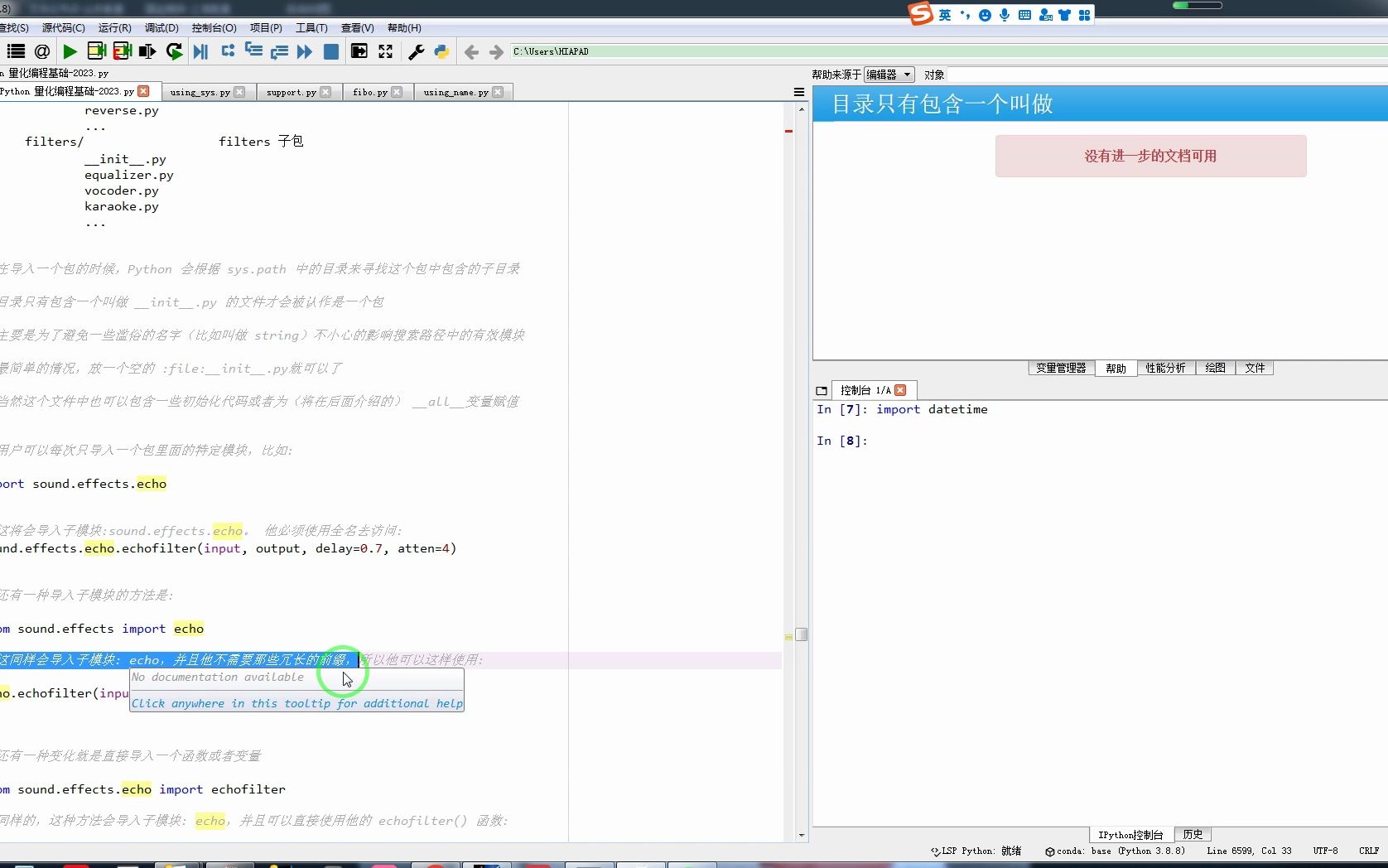1388x868 pixels.
Task: Click Sogou input method S logo
Action: 921,14
